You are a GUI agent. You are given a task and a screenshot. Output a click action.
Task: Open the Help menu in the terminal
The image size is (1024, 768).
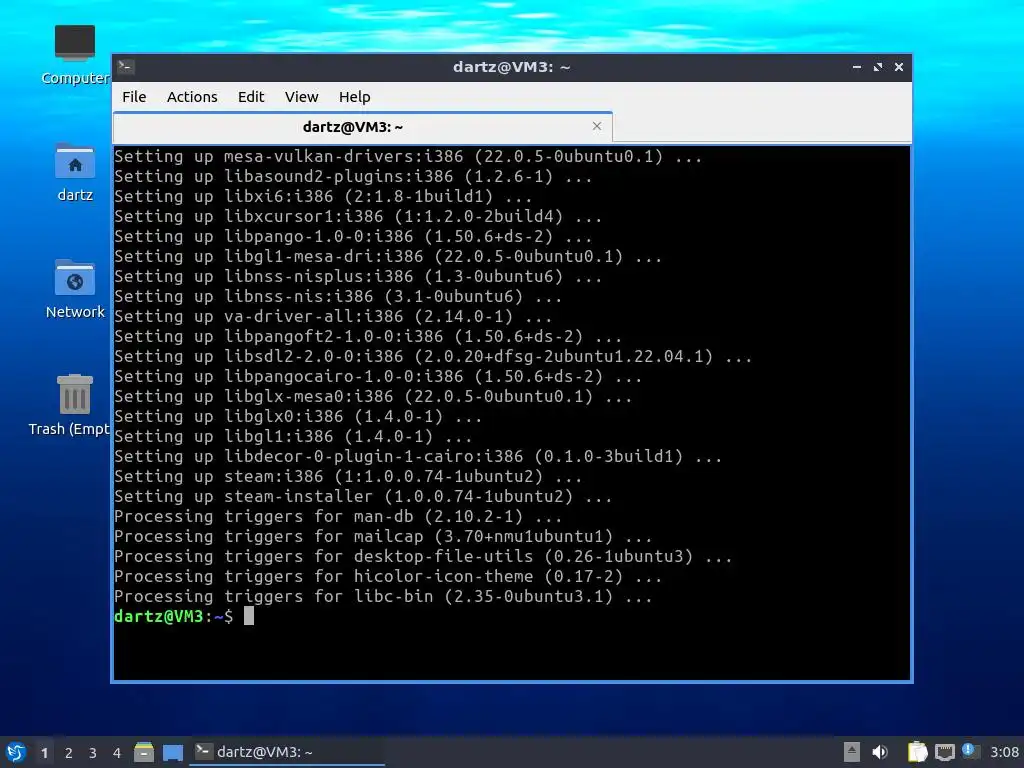[355, 97]
